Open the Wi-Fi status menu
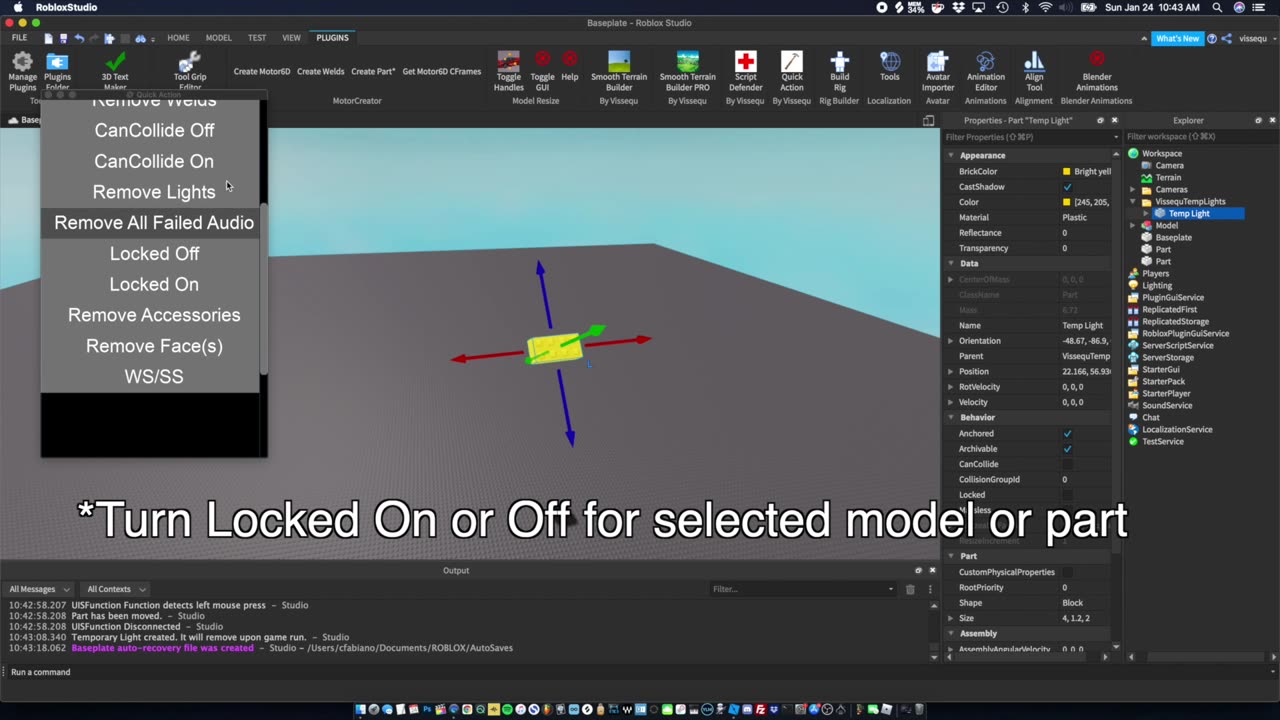1280x720 pixels. [1046, 7]
